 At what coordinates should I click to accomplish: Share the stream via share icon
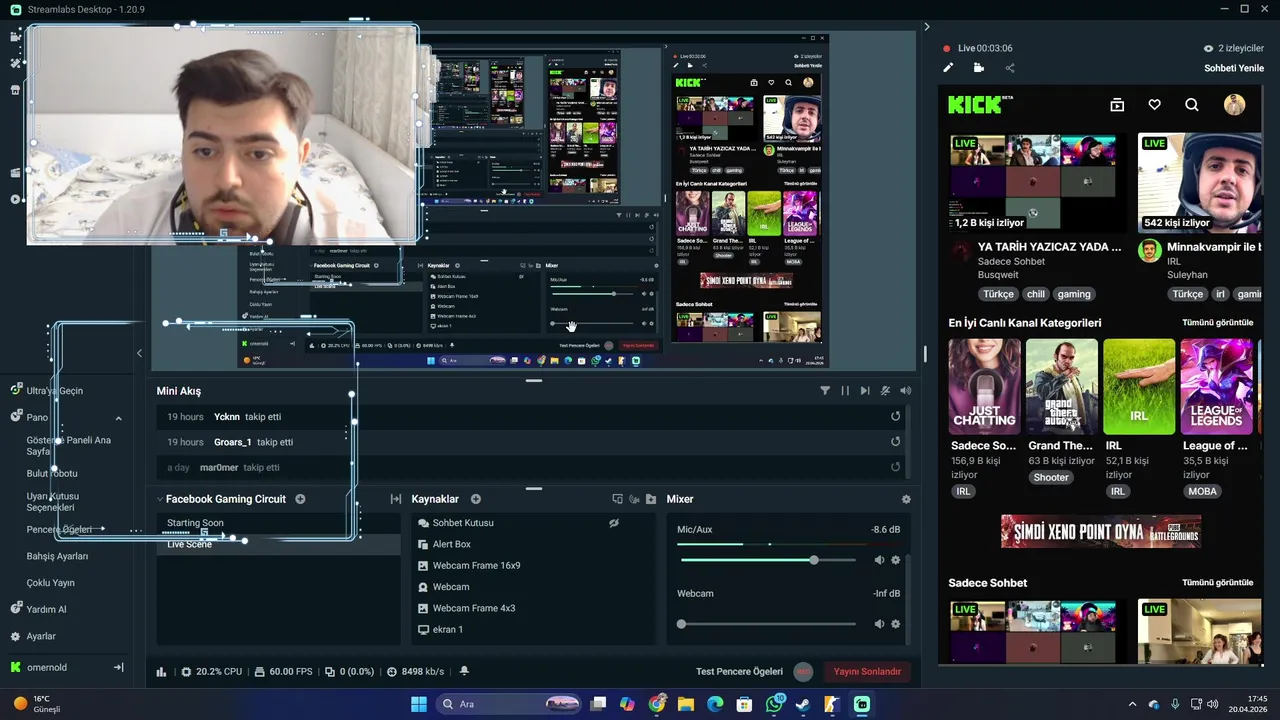1009,68
